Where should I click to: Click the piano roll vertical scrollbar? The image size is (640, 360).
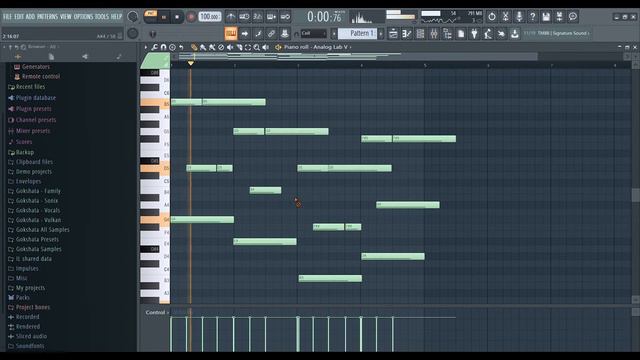tap(636, 195)
